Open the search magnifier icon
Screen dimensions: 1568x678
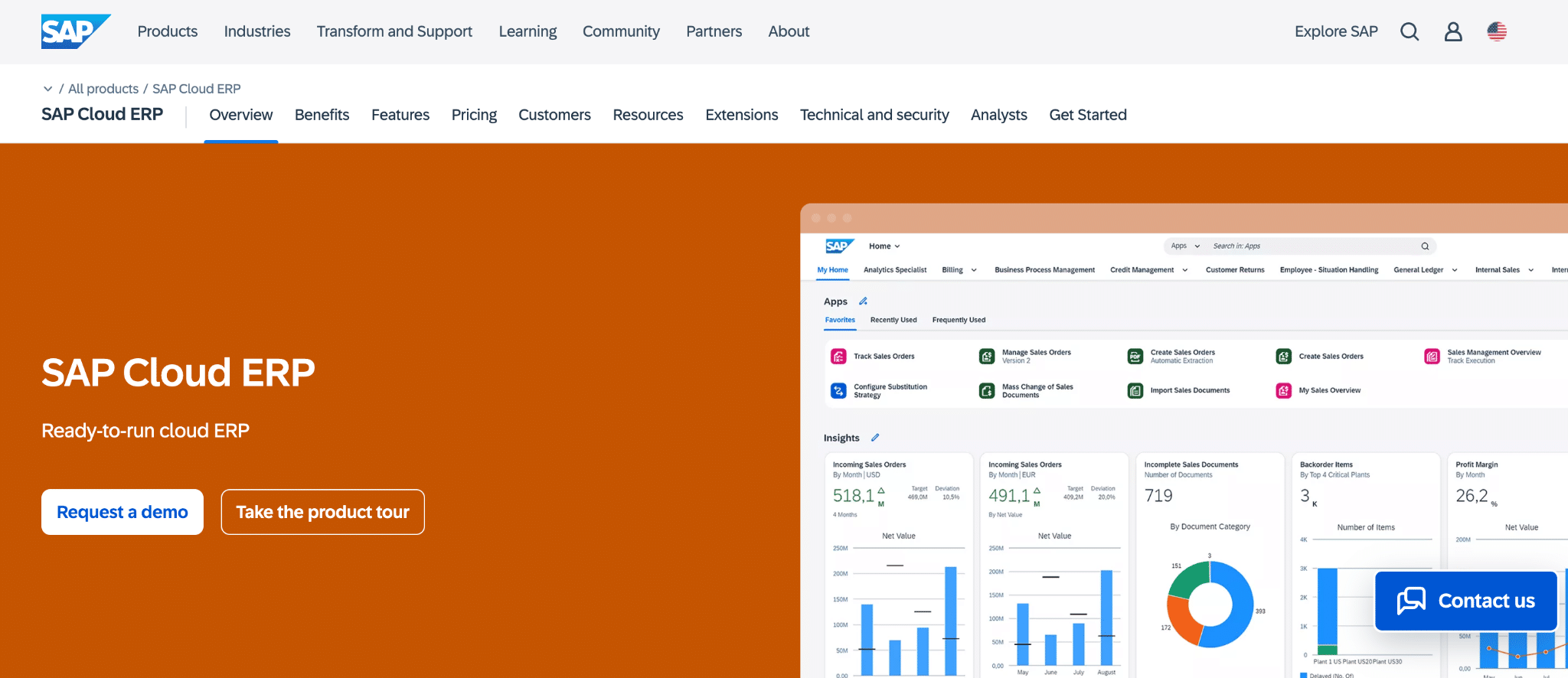coord(1410,31)
